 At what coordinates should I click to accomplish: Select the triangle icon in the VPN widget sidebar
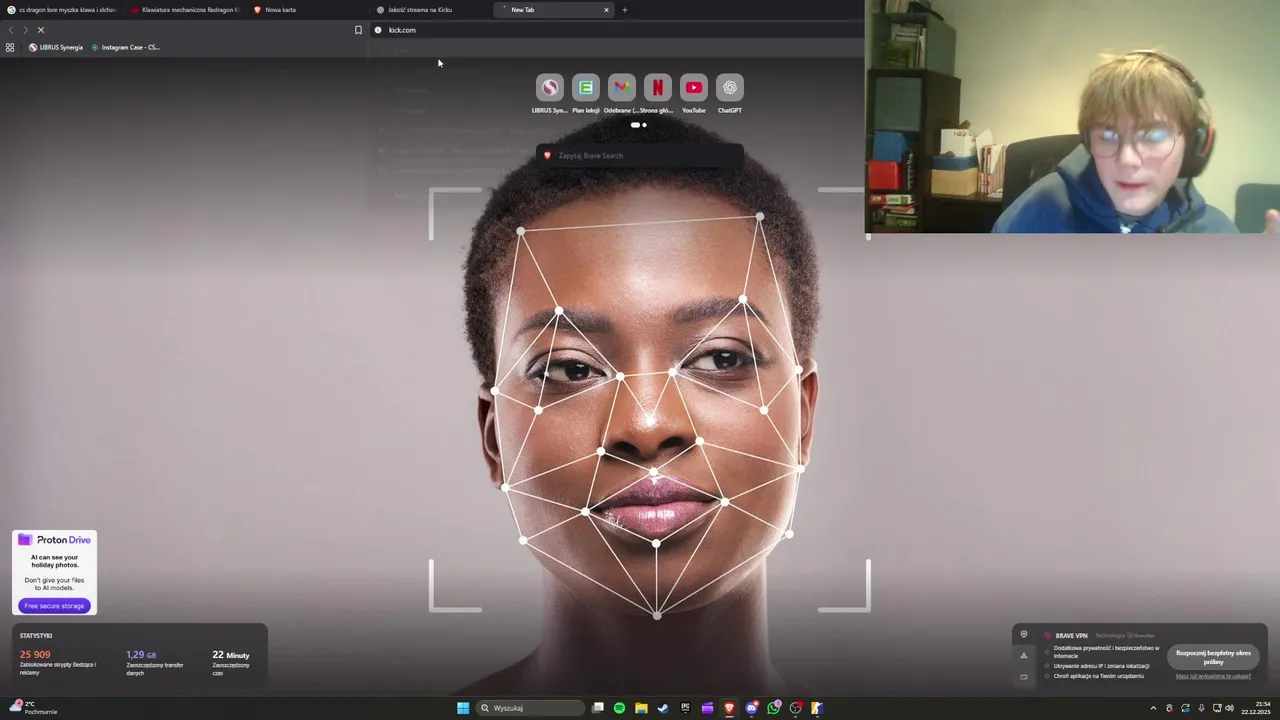[x=1023, y=656]
